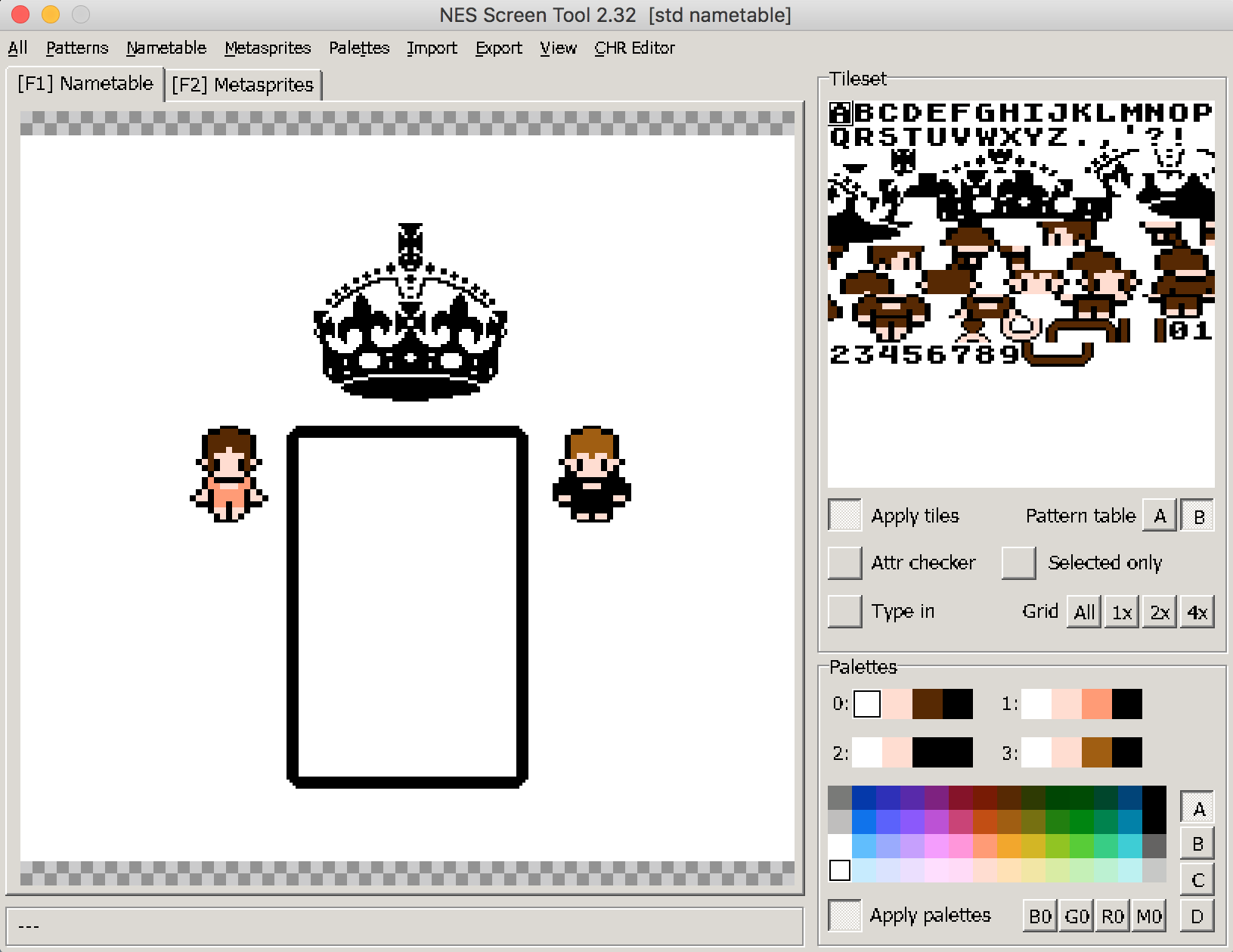1233x952 pixels.
Task: Select palette set C
Action: [x=1198, y=879]
